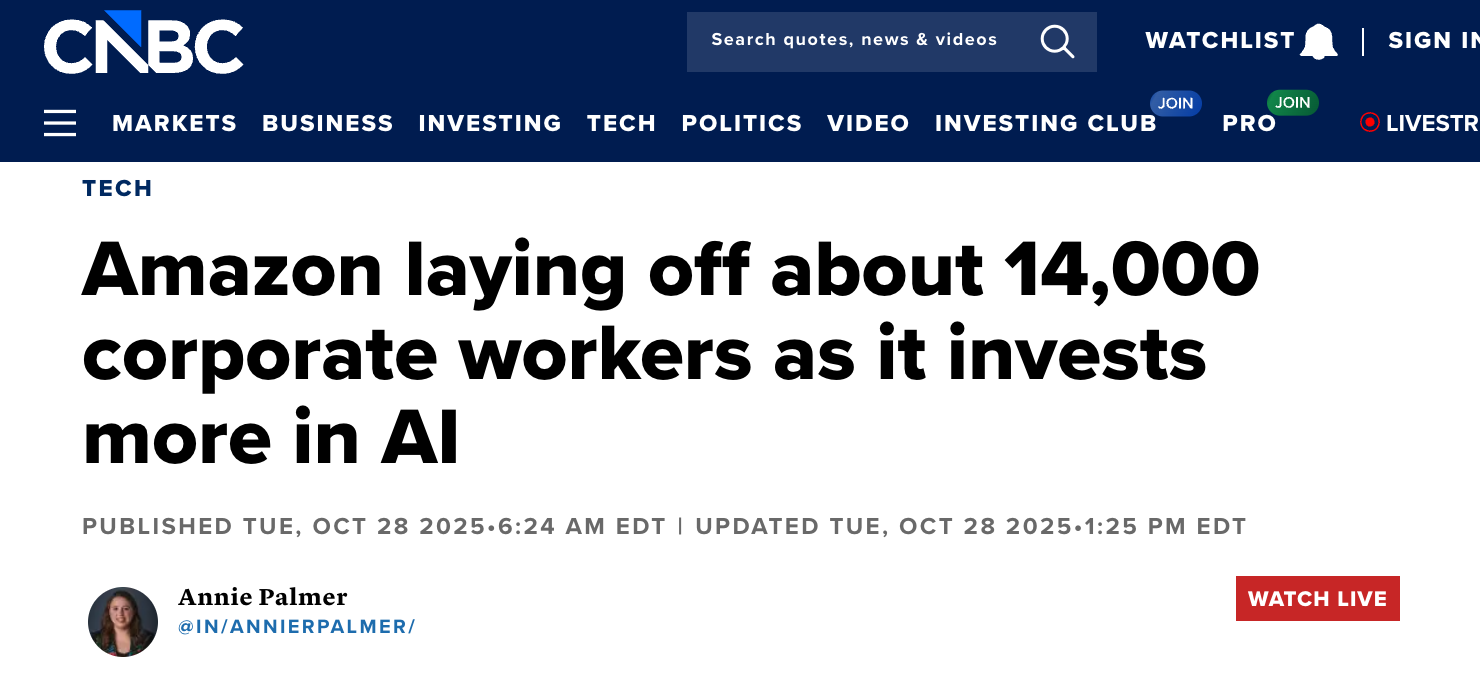Go to the INVESTING section

(x=489, y=123)
